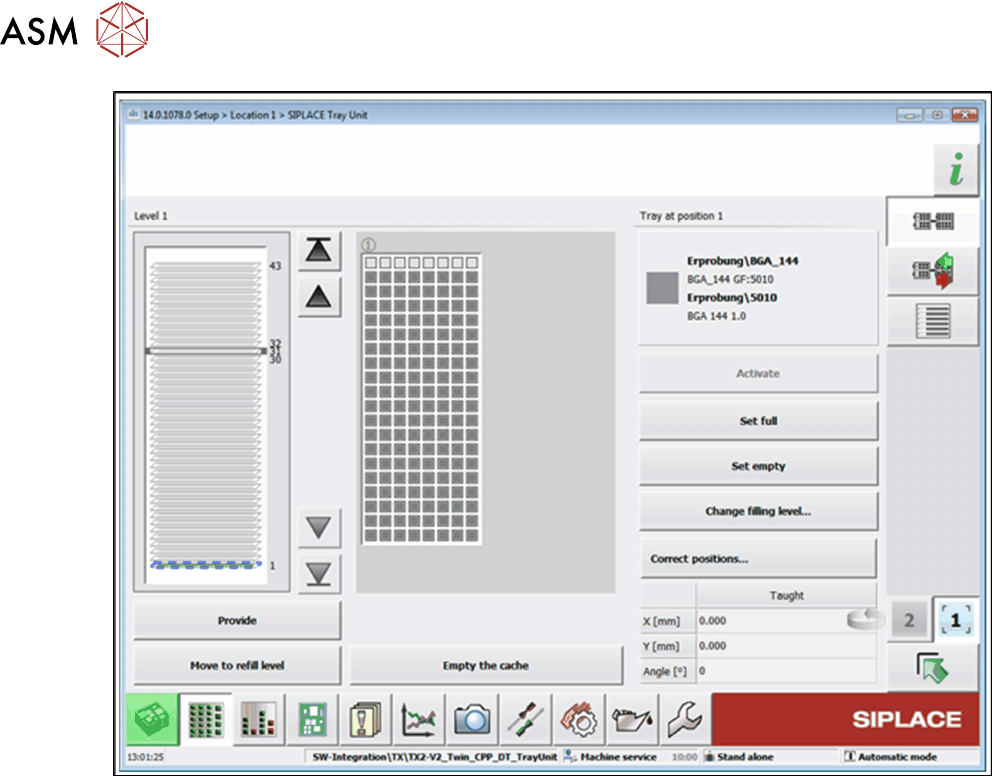Open the green grid setup icon

point(206,719)
